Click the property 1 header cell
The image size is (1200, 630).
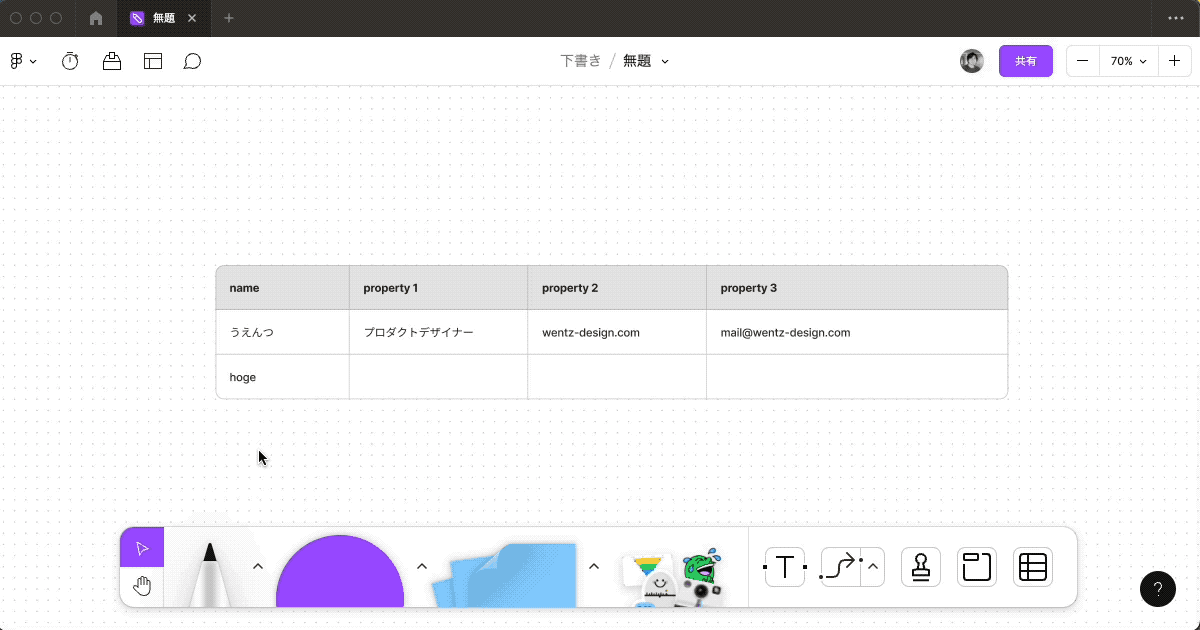point(439,288)
